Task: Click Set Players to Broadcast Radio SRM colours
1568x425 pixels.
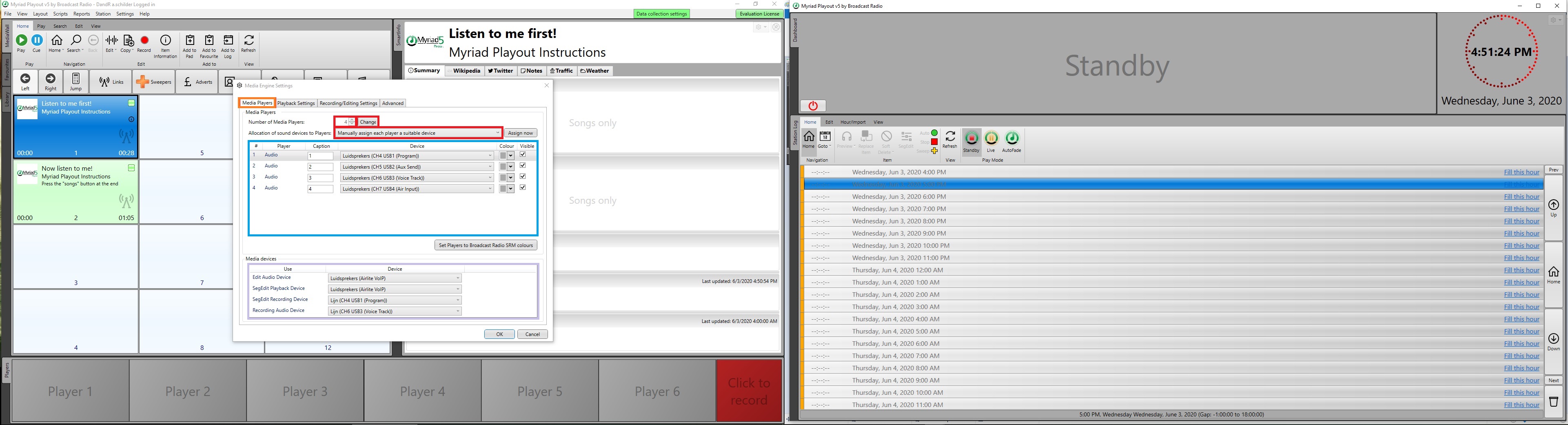Action: click(486, 245)
